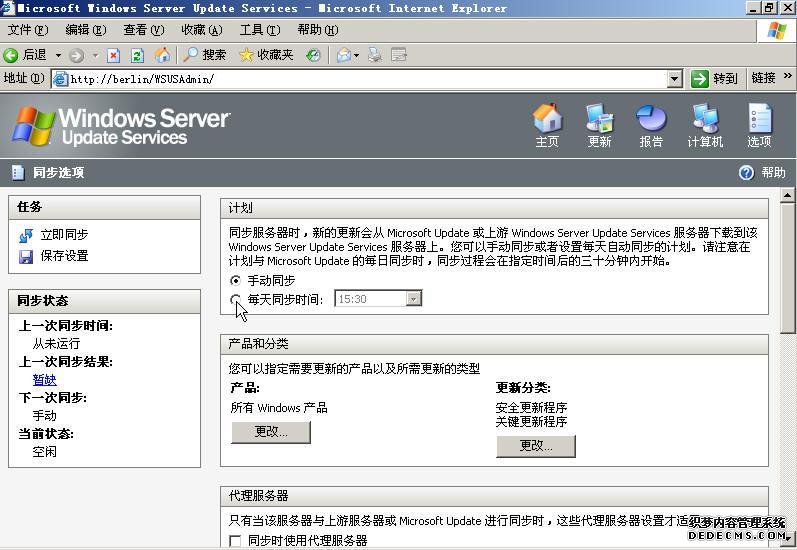Open the 文件(F) menu
The image size is (797, 550).
(28, 30)
